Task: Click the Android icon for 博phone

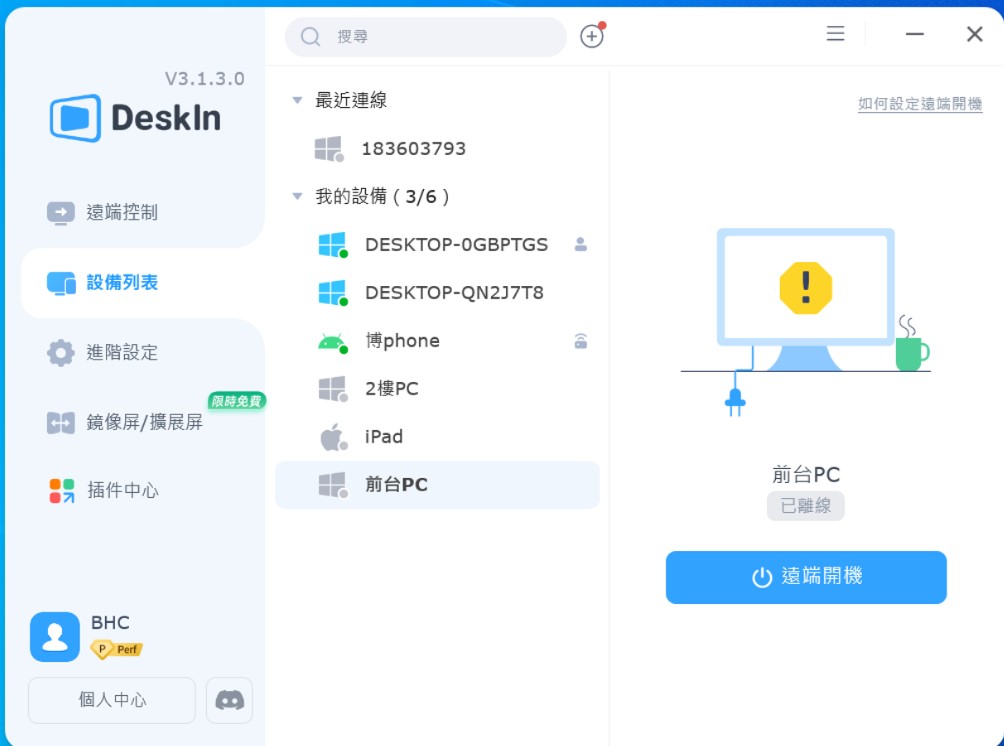Action: click(333, 342)
